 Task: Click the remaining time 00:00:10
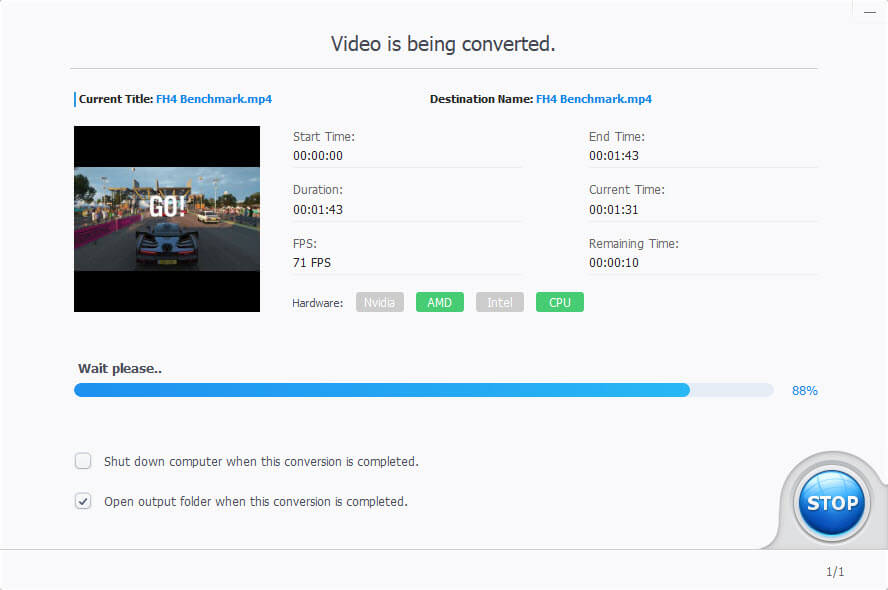click(613, 263)
